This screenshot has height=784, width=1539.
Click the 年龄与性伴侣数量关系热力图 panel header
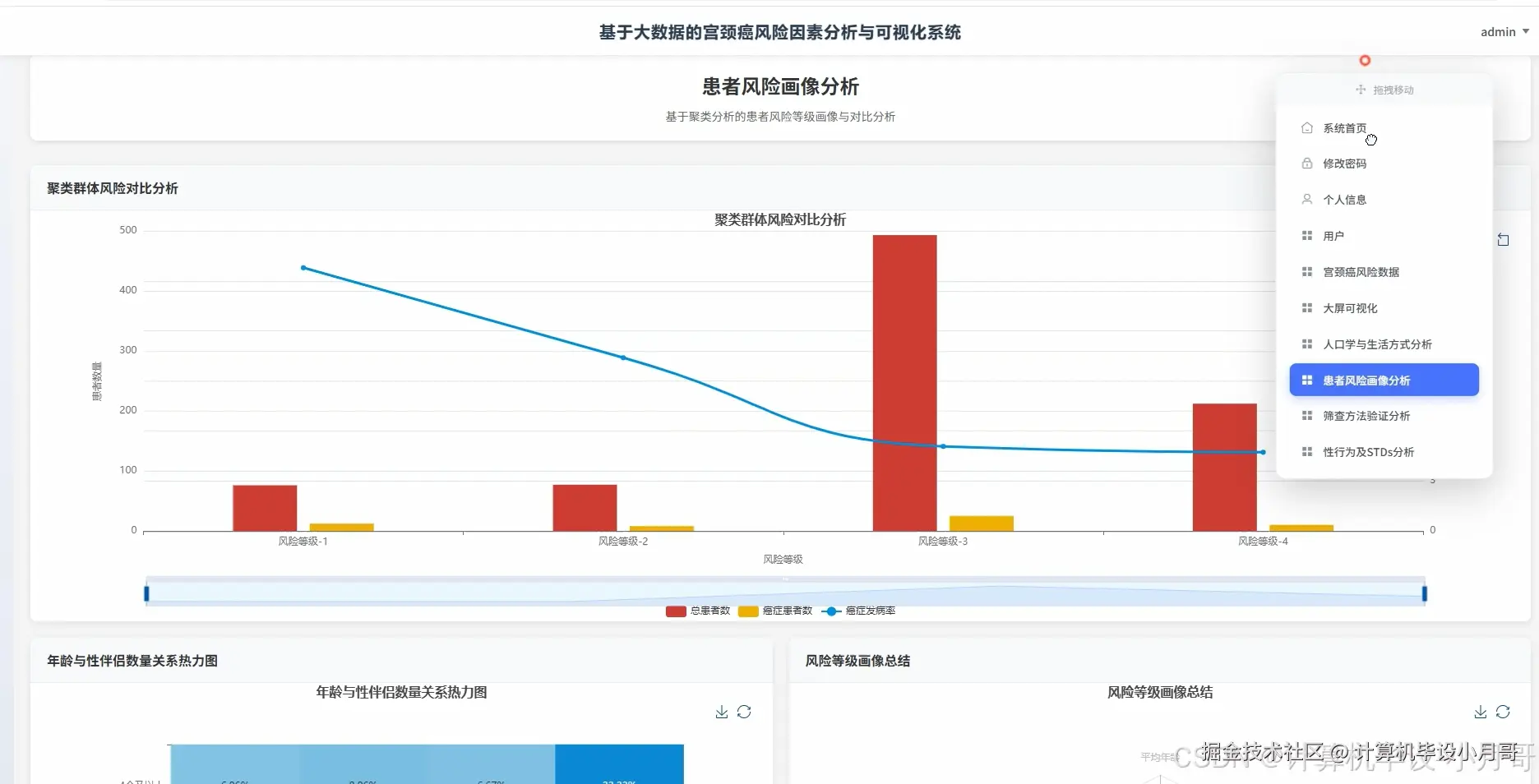coord(132,661)
